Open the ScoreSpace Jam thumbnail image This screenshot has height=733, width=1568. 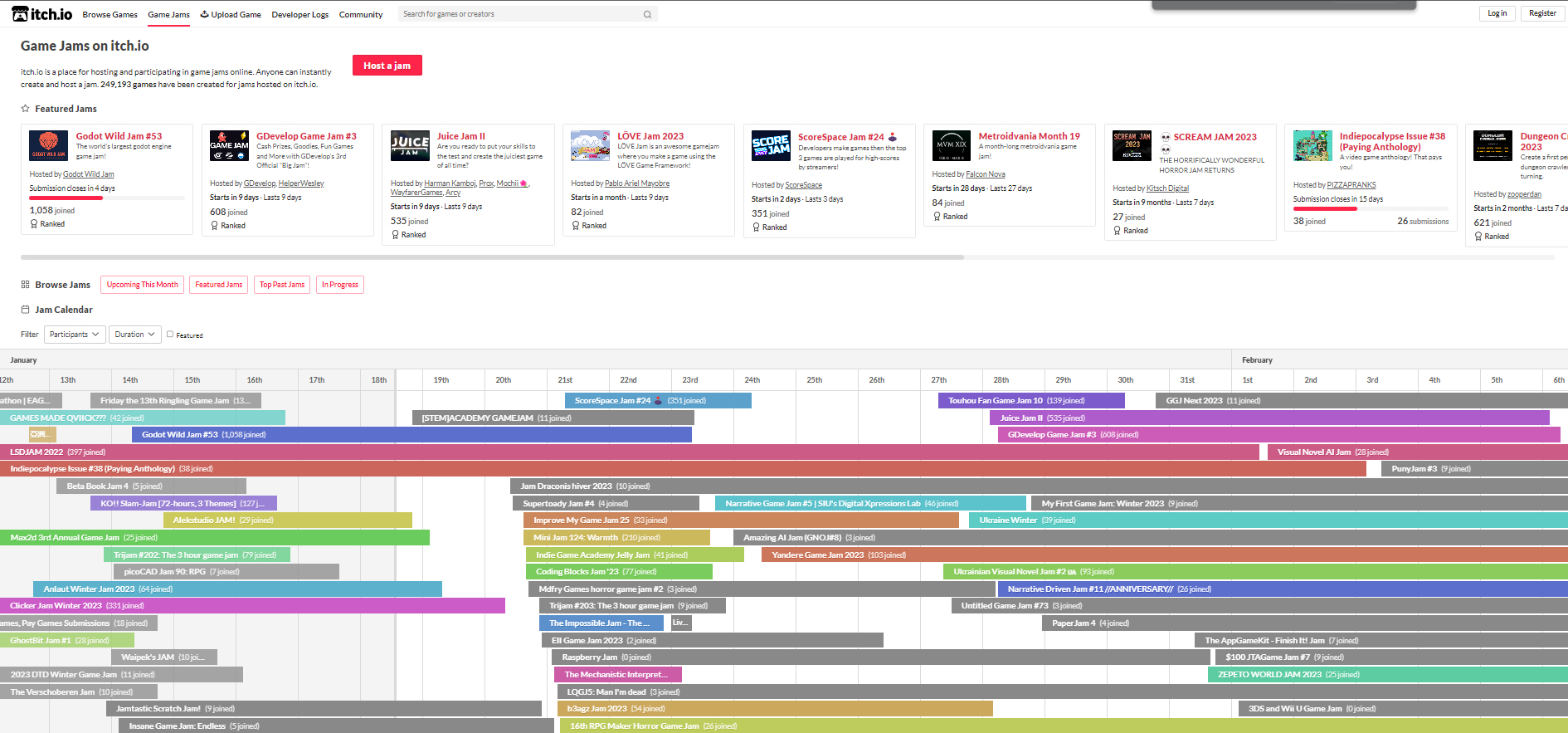coord(772,145)
